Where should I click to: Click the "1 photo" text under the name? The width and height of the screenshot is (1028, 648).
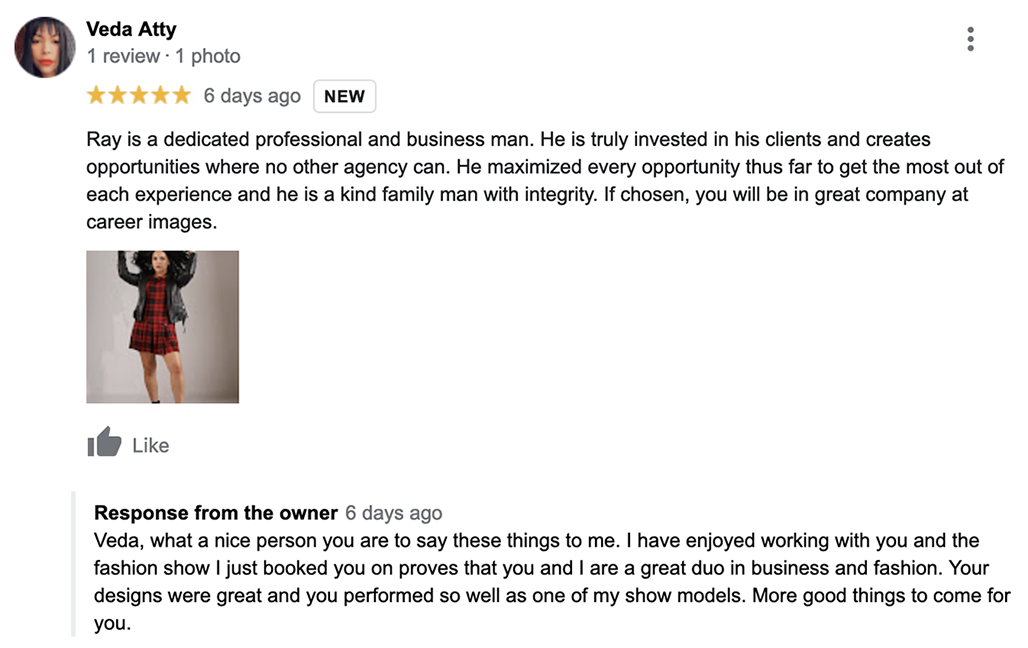click(x=208, y=56)
